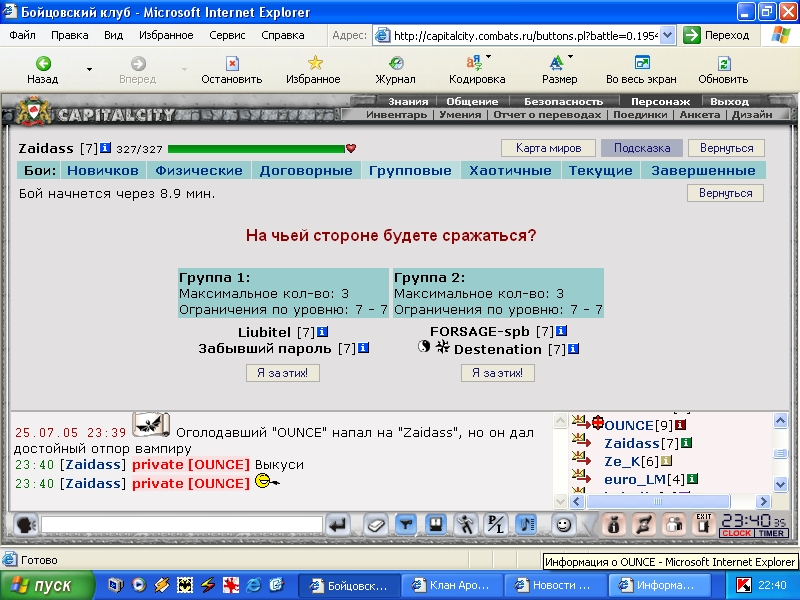The height and width of the screenshot is (600, 800).
Task: Click top Вернуться button beside Подсказка
Action: pyautogui.click(x=727, y=148)
